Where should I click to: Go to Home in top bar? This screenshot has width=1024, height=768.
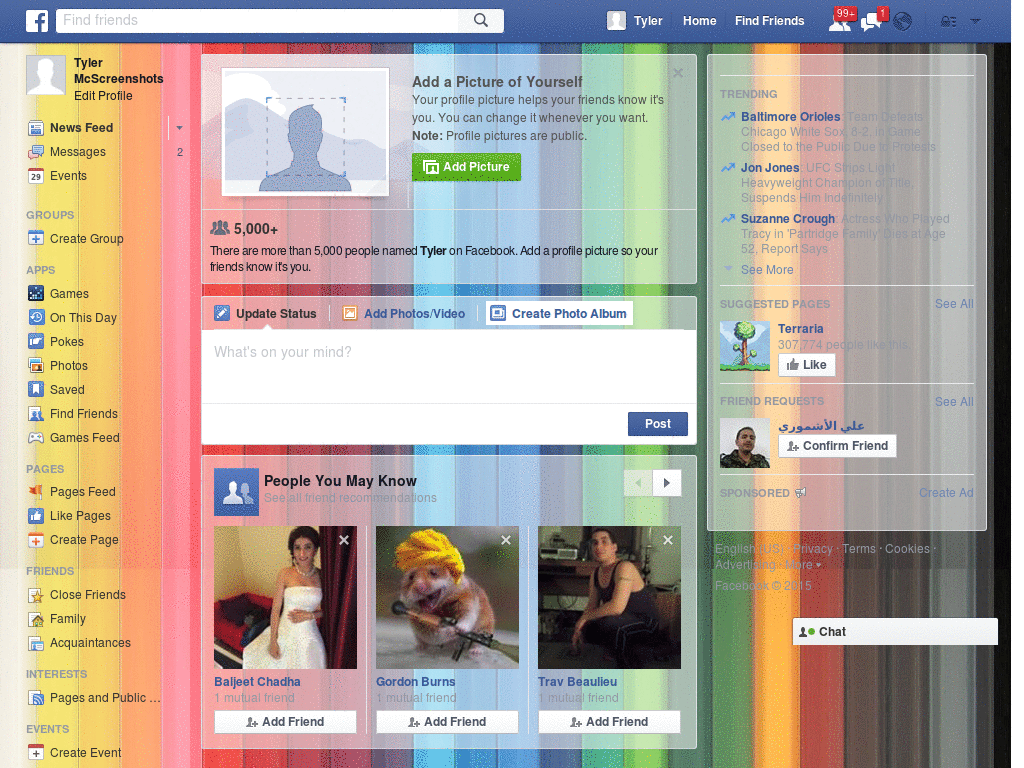(x=699, y=21)
